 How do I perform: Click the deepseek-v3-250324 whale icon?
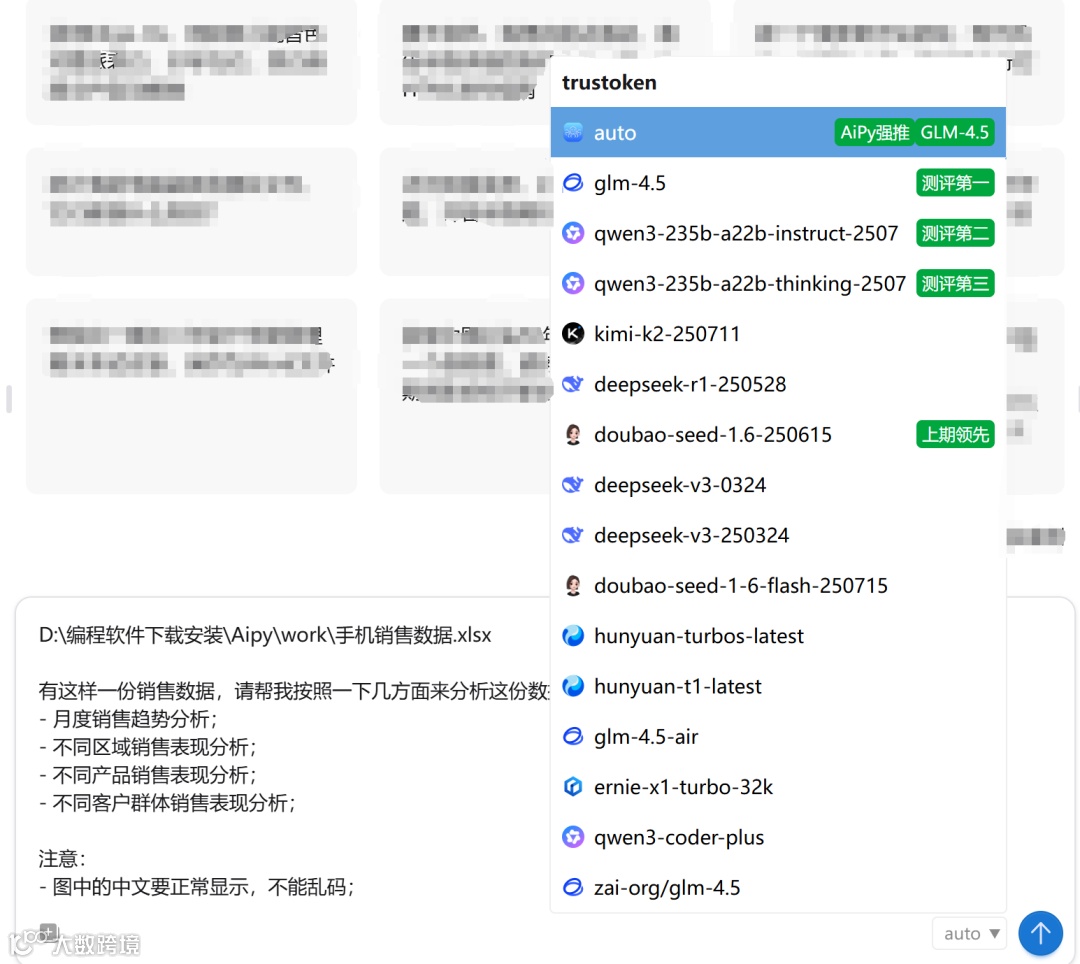coord(573,534)
